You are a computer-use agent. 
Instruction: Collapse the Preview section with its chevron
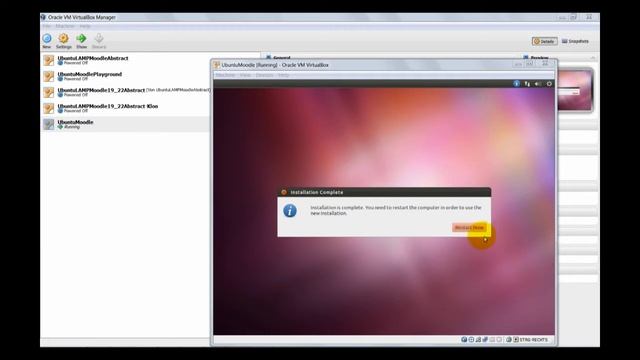click(593, 58)
